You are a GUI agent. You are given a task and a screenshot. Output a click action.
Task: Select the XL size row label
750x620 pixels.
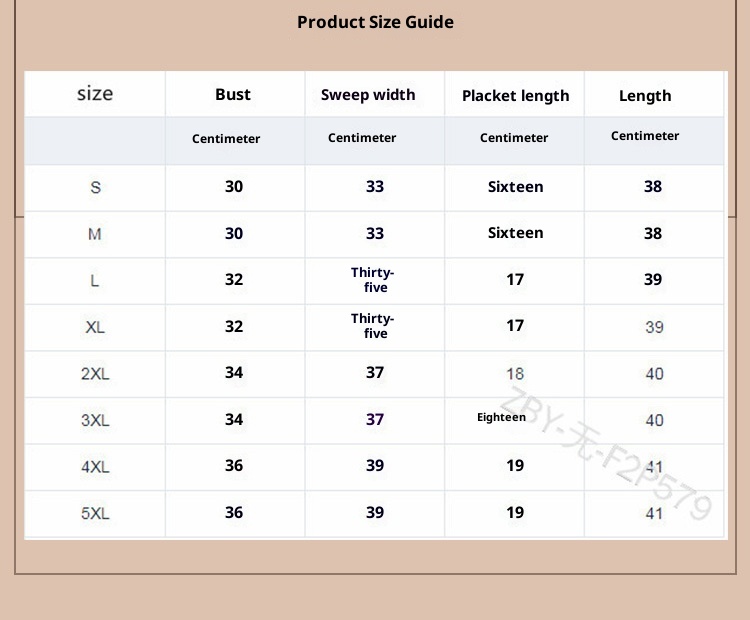[95, 327]
